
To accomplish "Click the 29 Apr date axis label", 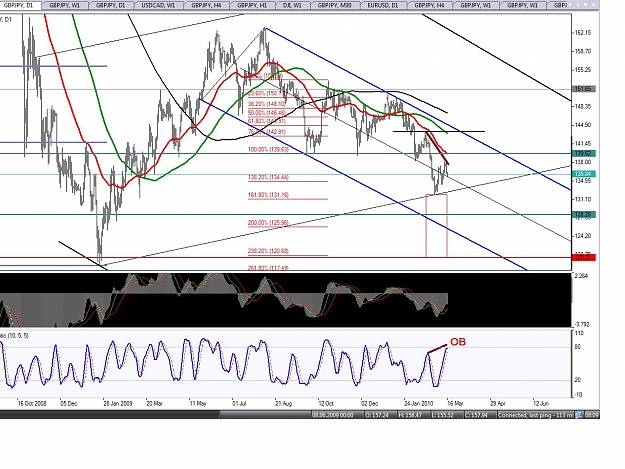I will point(497,404).
